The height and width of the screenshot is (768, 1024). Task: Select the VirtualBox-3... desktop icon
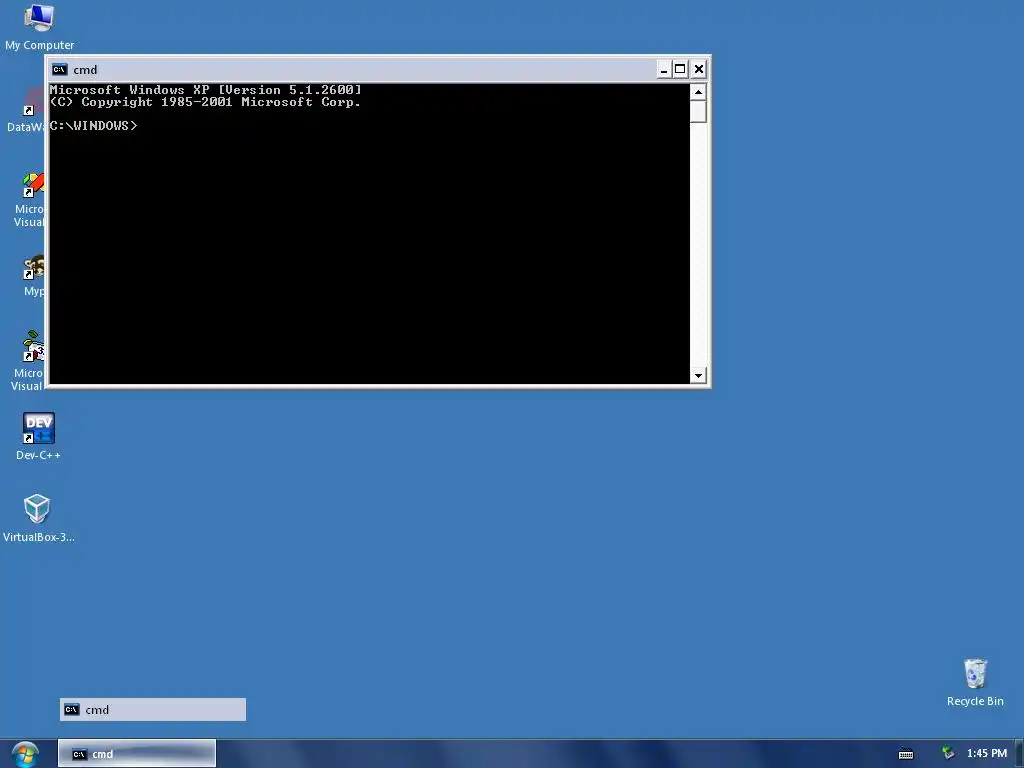[x=38, y=518]
